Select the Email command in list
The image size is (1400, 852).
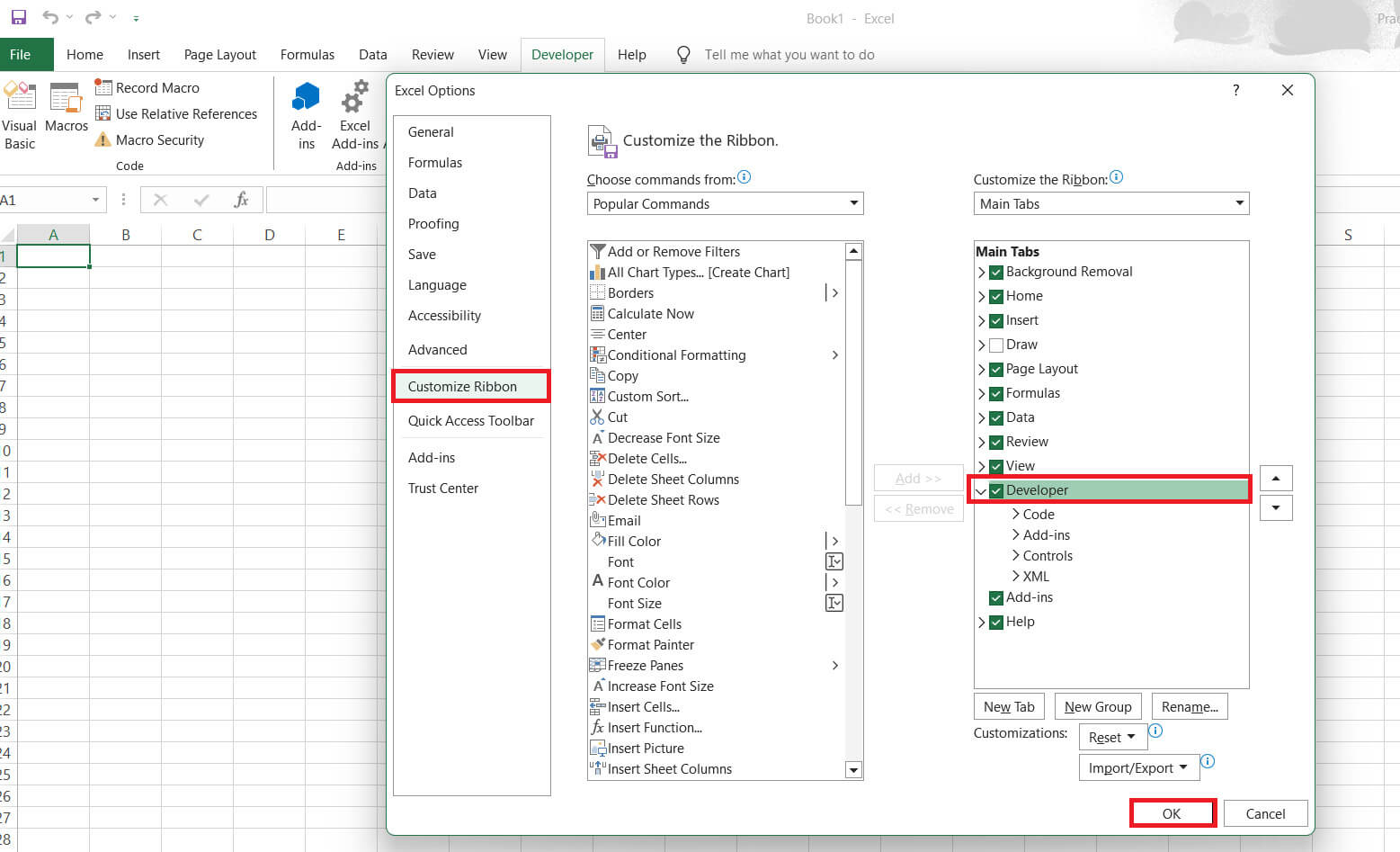pos(715,520)
